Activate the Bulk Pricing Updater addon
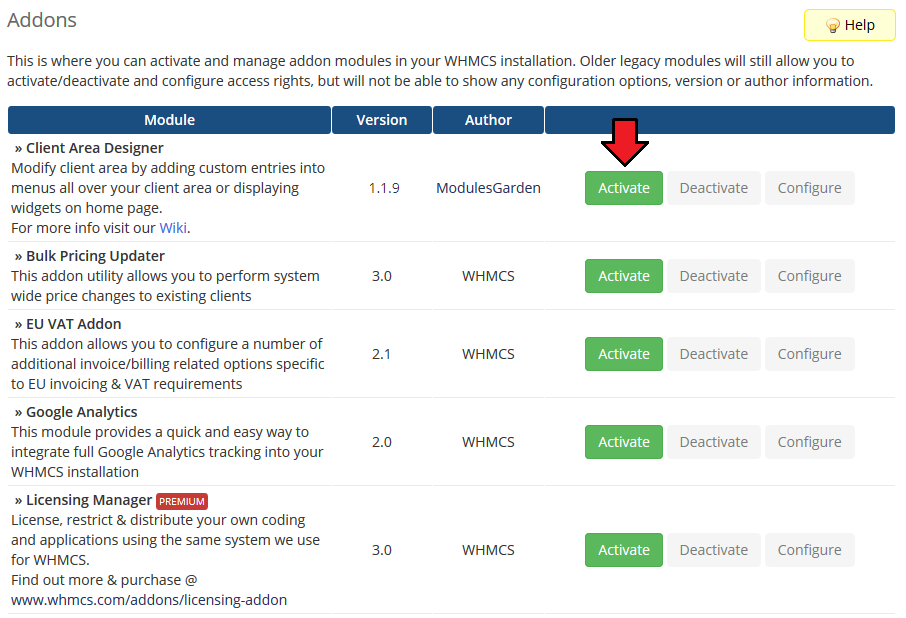This screenshot has width=906, height=618. (623, 276)
